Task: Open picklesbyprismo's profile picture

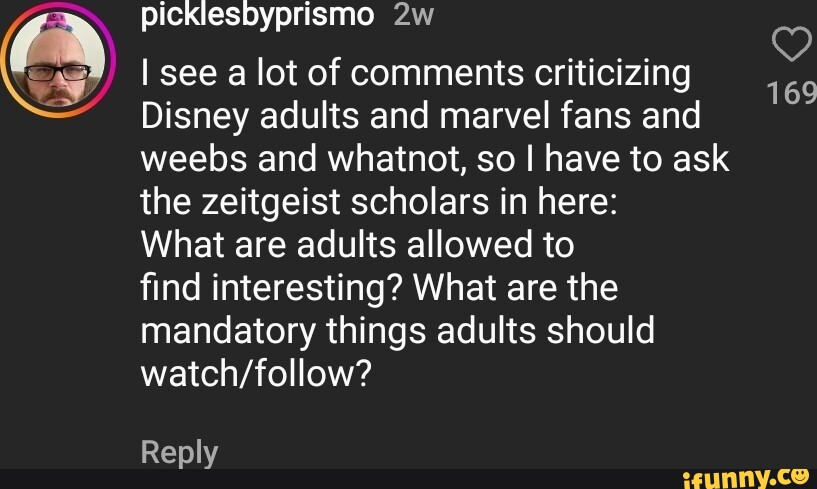Action: 57,66
